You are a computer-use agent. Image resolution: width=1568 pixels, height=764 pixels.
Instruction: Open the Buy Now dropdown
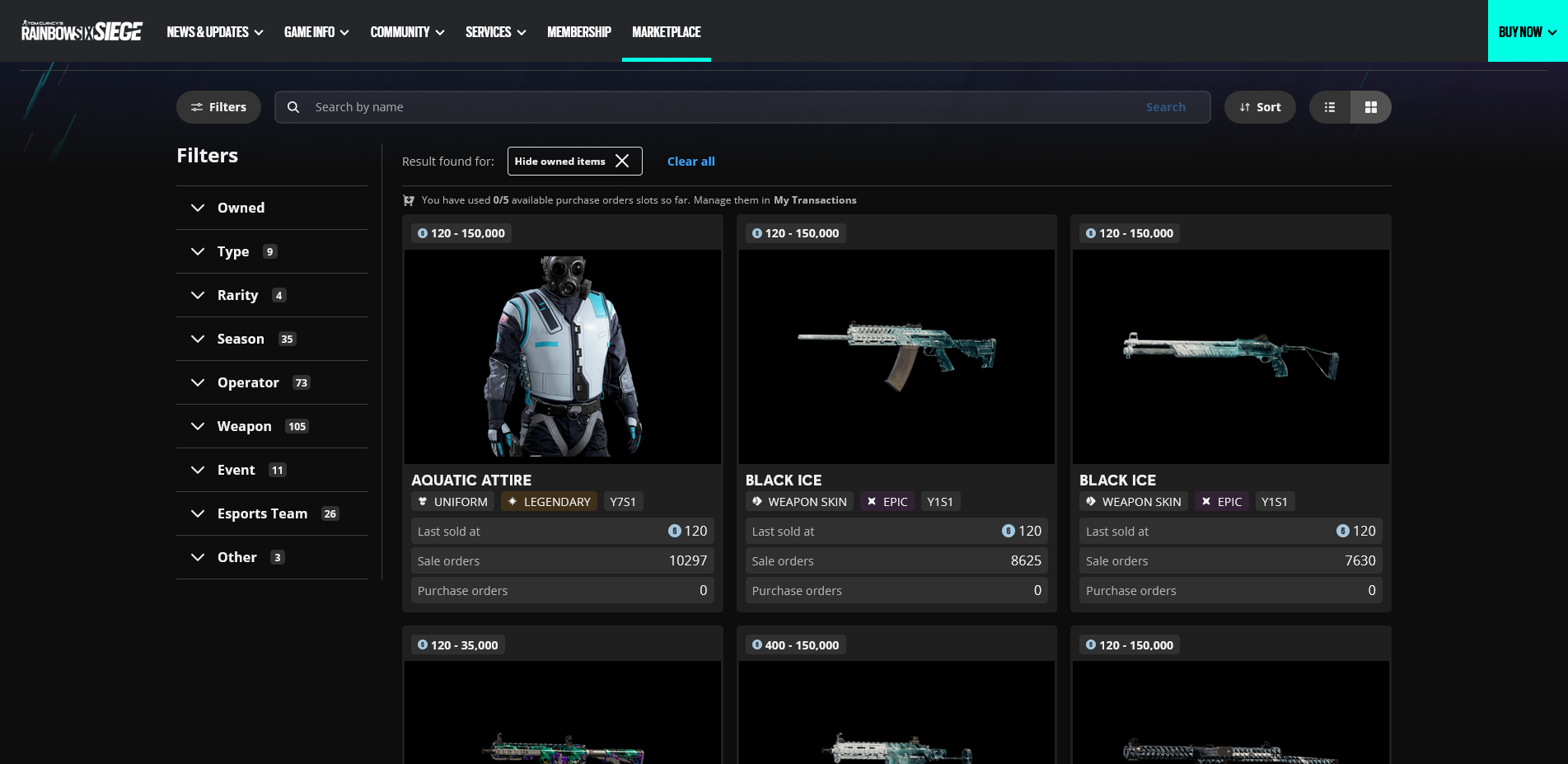pyautogui.click(x=1528, y=31)
